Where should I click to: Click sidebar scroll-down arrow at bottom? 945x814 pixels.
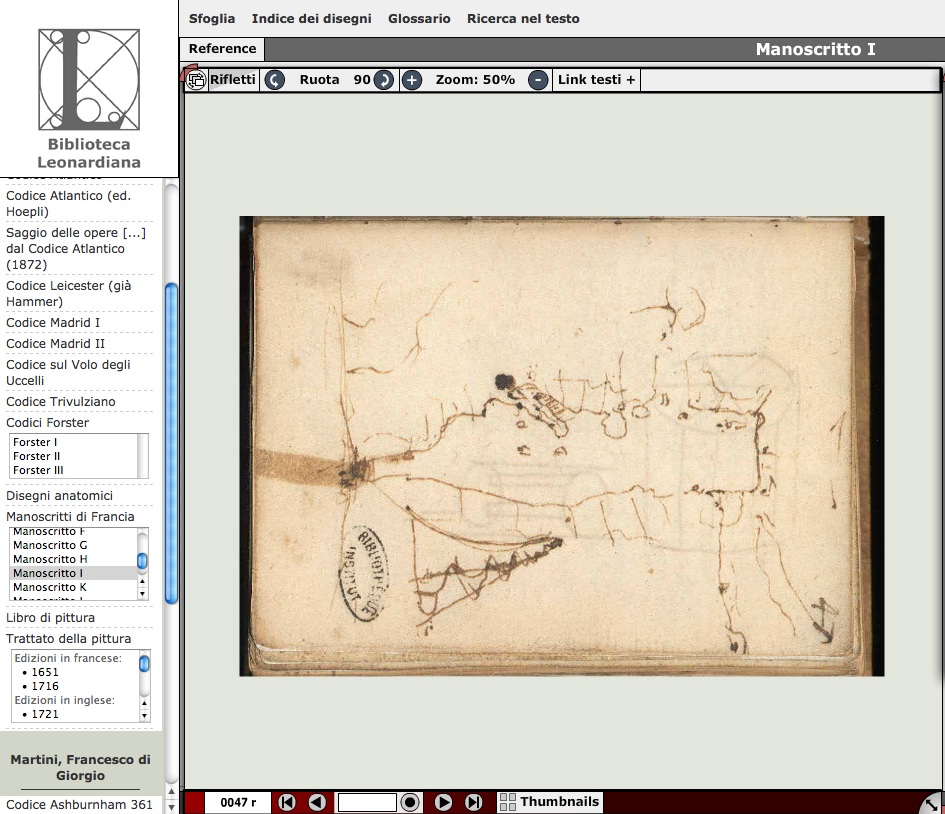coord(171,807)
